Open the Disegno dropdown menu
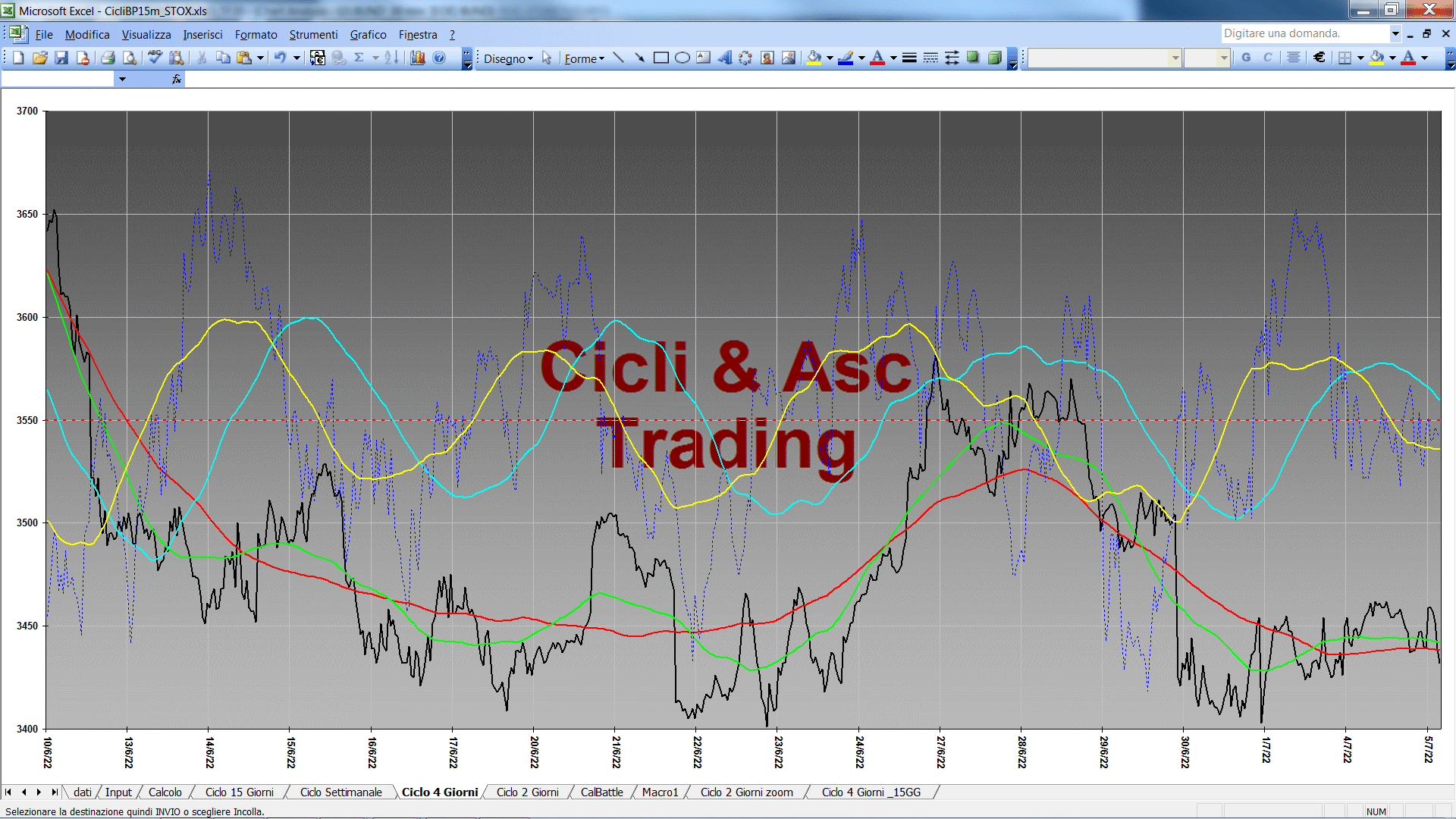The image size is (1456, 819). tap(508, 58)
